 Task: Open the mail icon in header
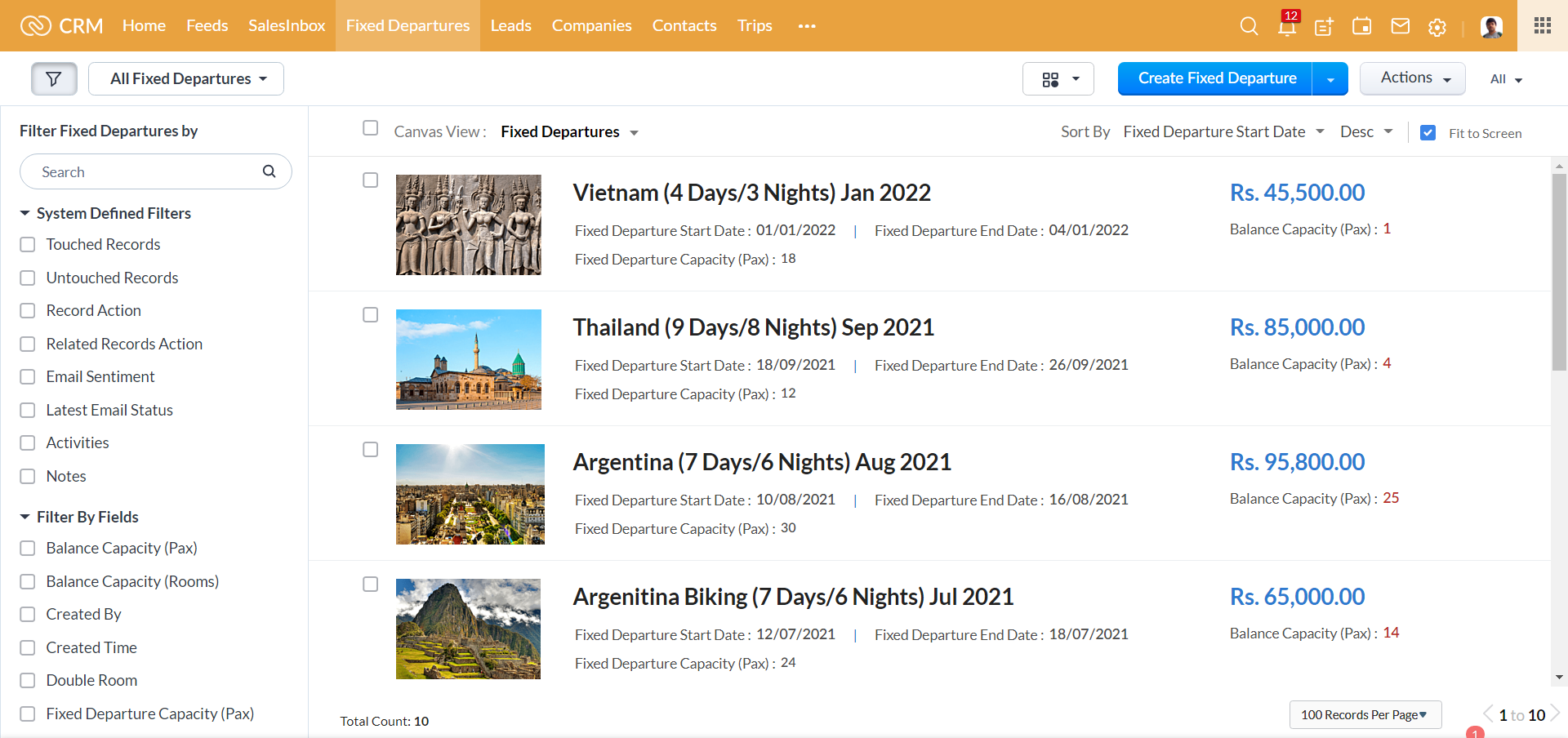[1400, 26]
